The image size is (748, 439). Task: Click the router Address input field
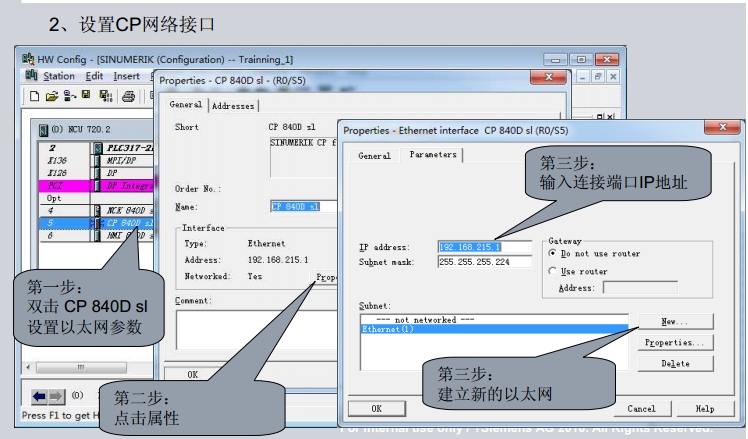(640, 288)
